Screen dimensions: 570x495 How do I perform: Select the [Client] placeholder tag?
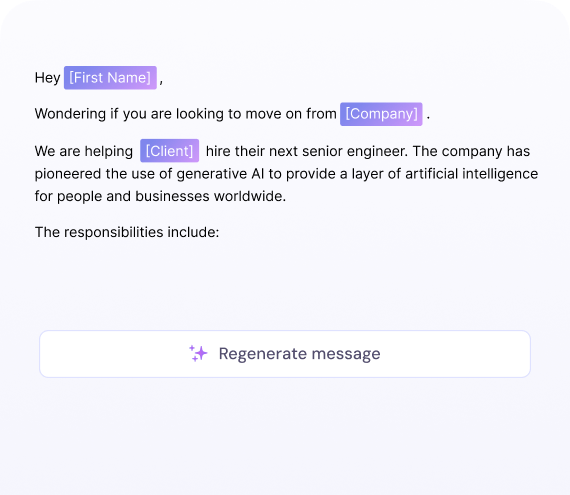tap(169, 150)
